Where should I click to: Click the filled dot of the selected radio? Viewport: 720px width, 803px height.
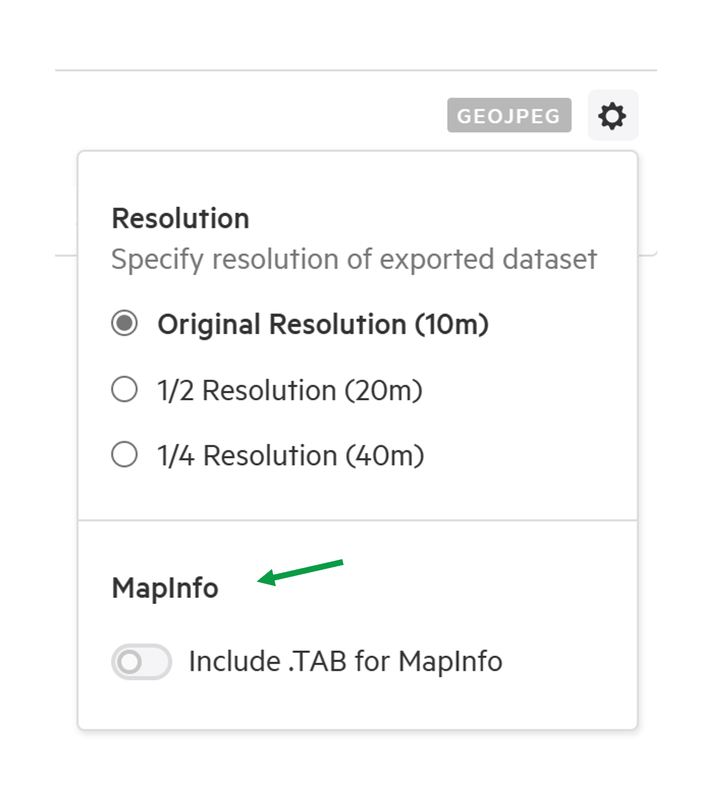tap(124, 323)
